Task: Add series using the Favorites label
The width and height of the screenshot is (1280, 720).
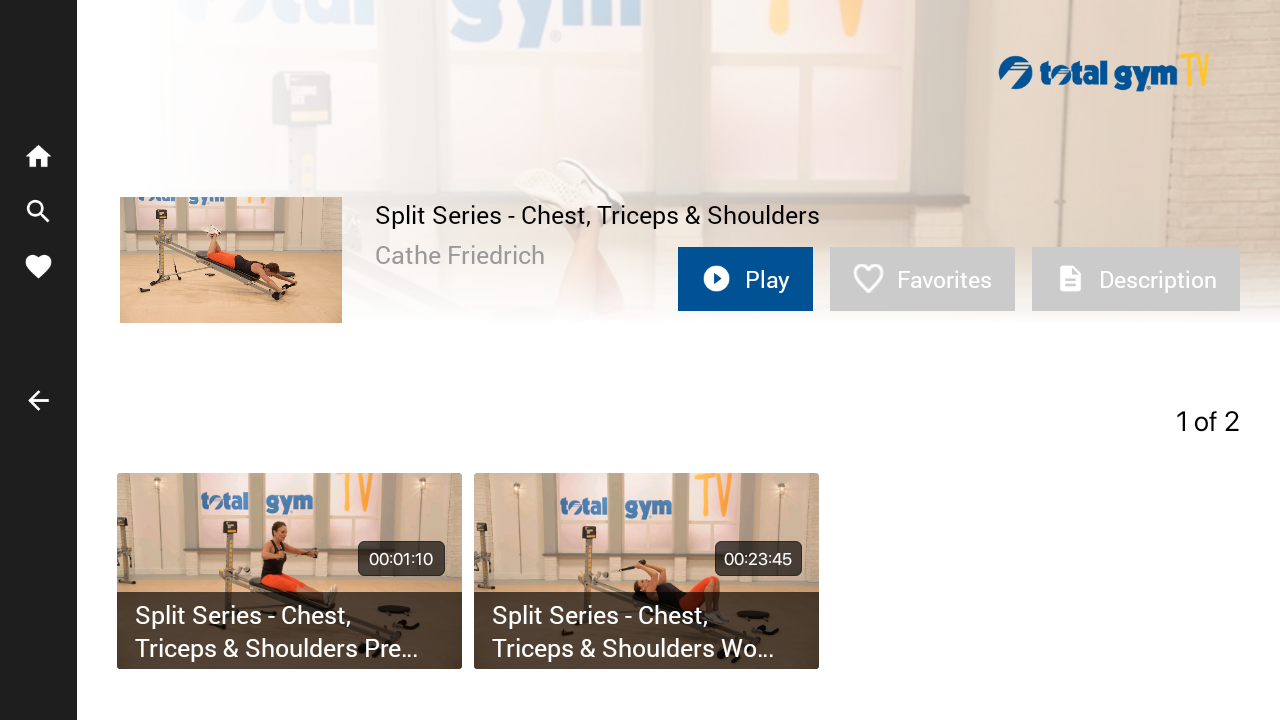Action: pos(944,280)
